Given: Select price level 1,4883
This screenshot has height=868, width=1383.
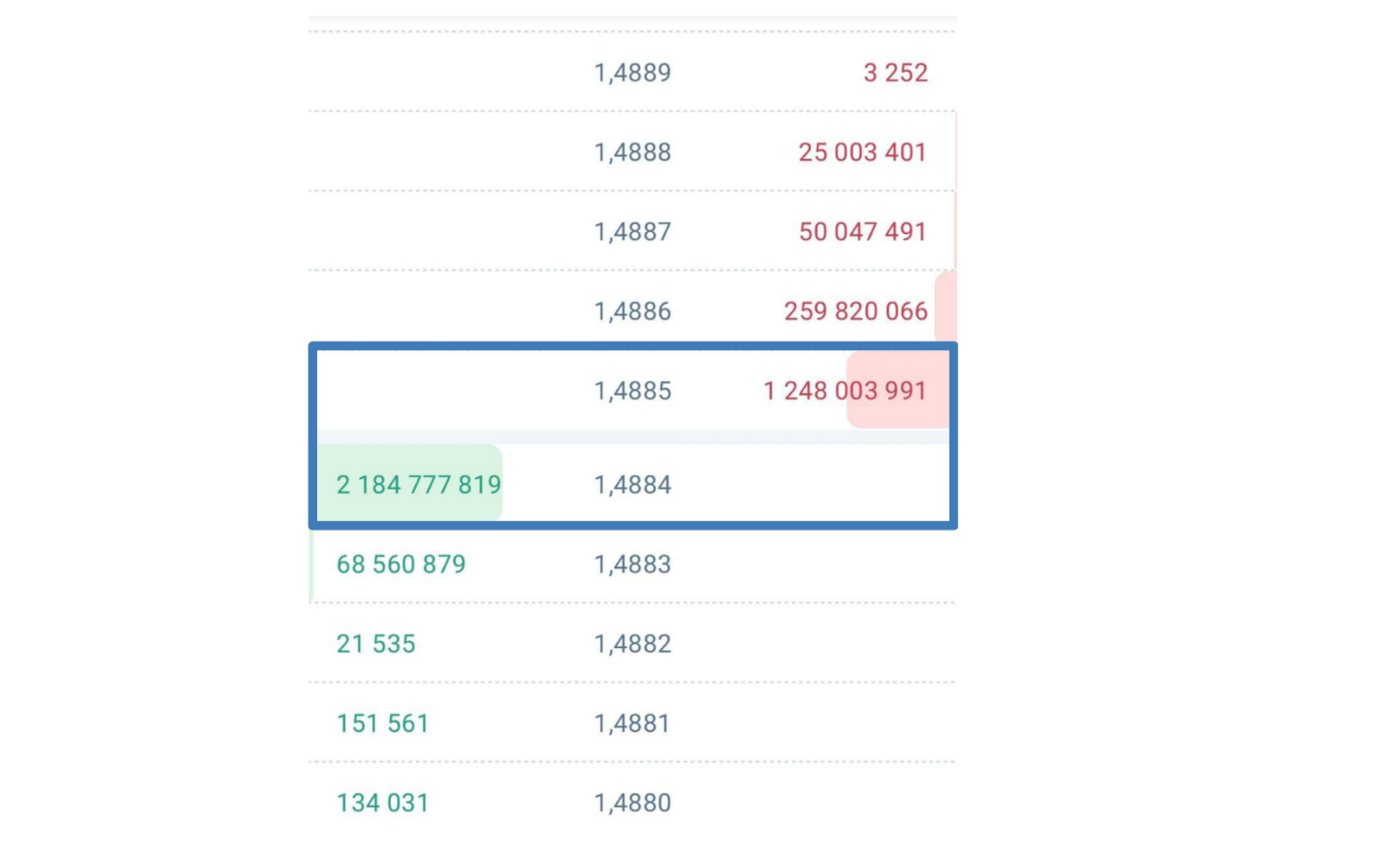Looking at the screenshot, I should click(x=632, y=564).
